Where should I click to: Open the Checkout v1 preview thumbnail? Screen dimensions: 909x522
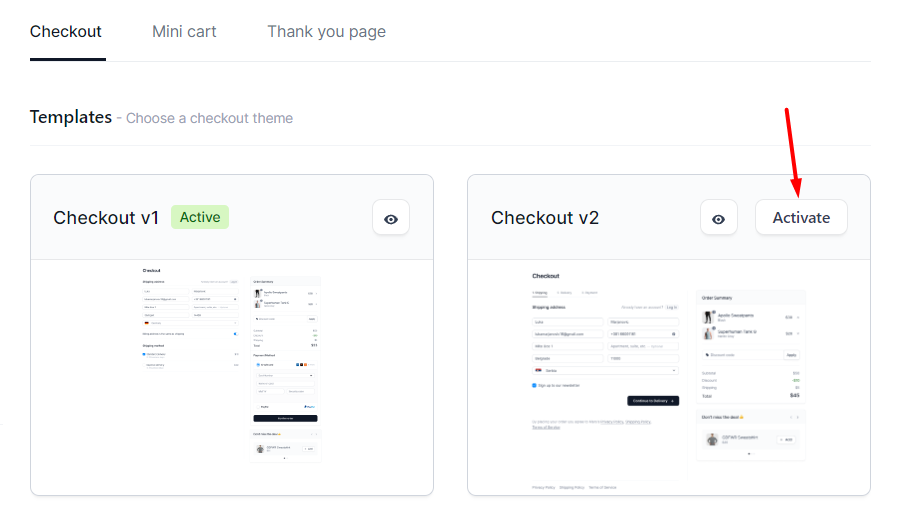[x=232, y=364]
